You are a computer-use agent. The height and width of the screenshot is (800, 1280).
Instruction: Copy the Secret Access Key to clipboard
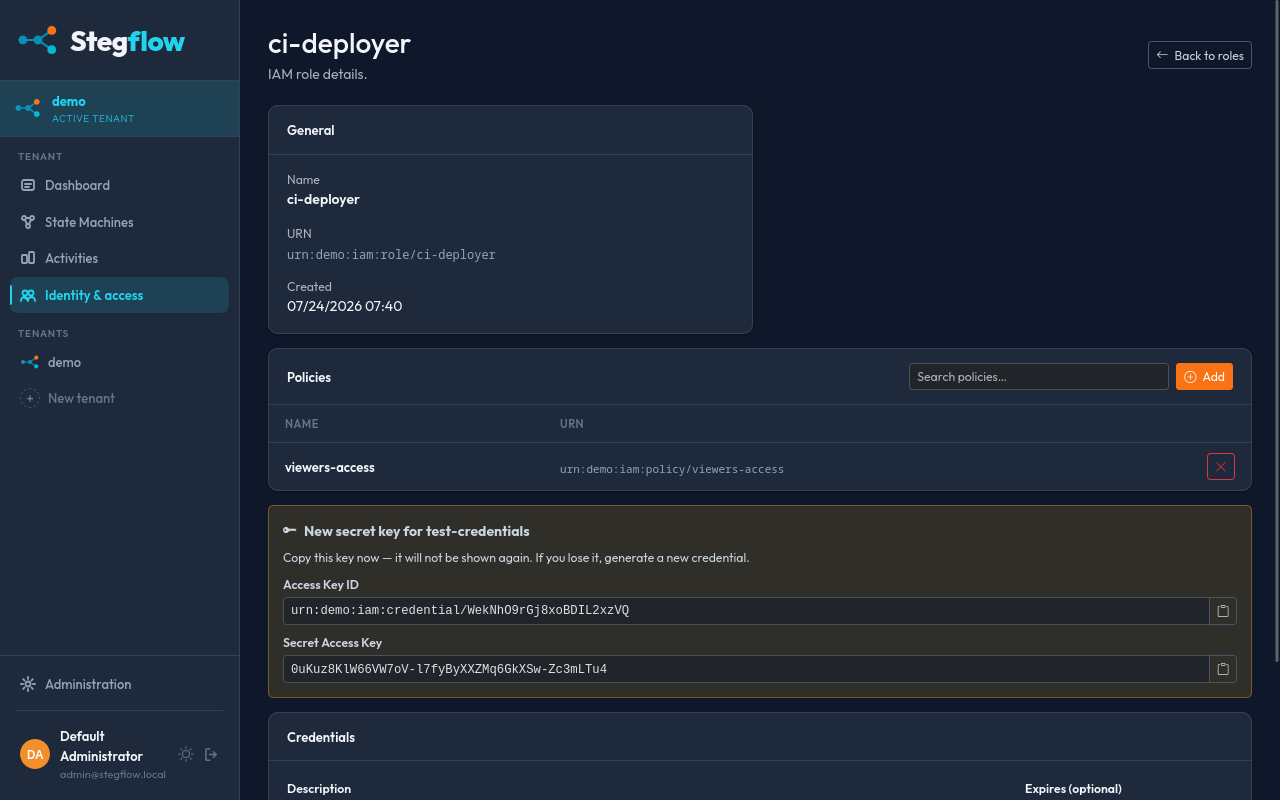[1223, 669]
